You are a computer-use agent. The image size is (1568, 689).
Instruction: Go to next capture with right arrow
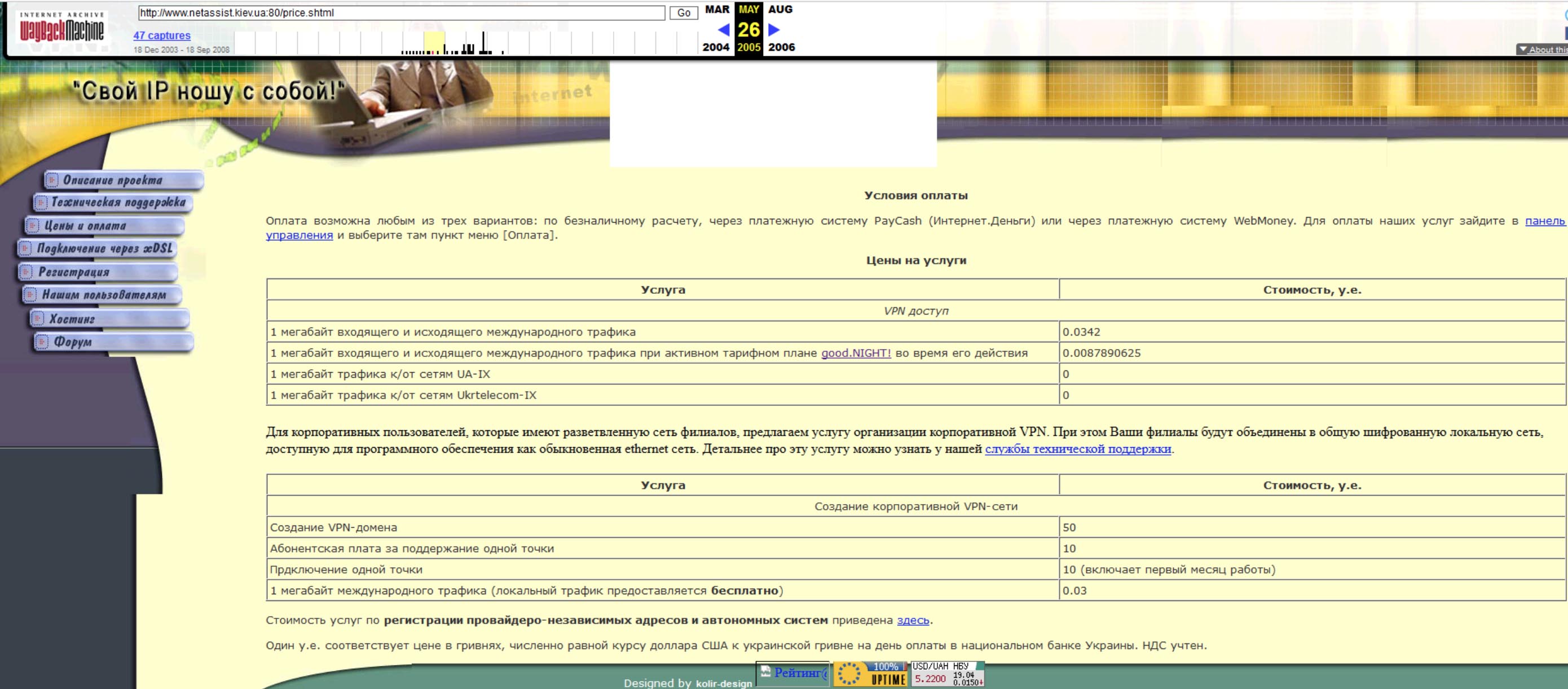tap(774, 29)
